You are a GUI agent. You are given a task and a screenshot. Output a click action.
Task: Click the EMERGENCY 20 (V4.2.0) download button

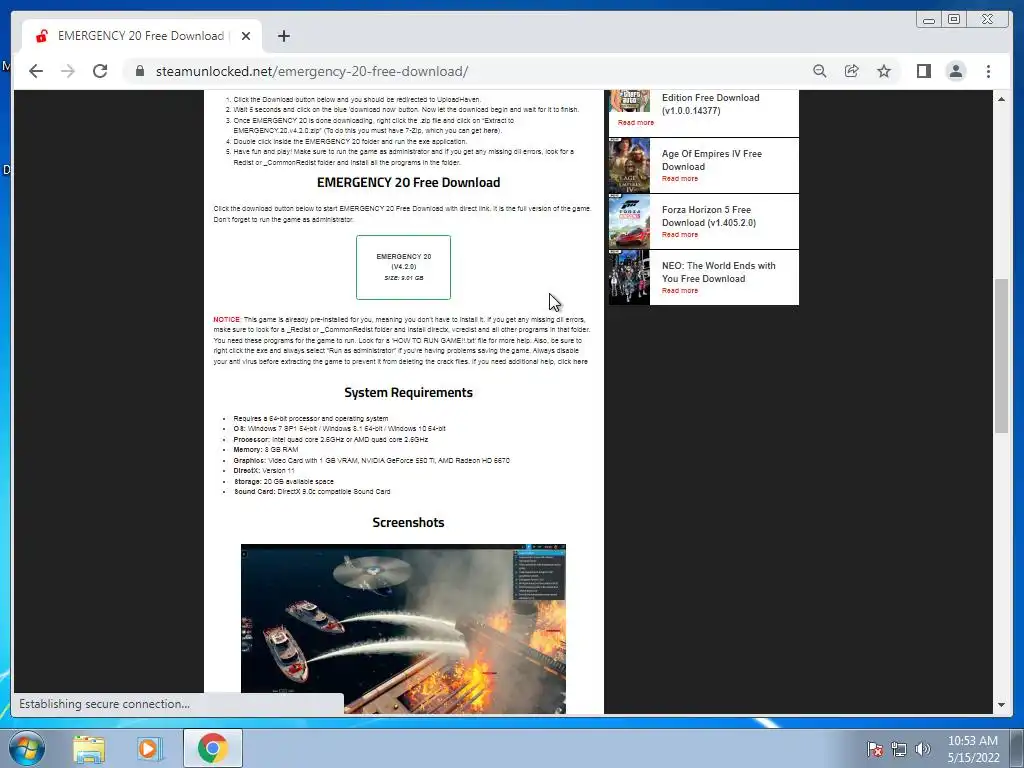[x=404, y=267]
